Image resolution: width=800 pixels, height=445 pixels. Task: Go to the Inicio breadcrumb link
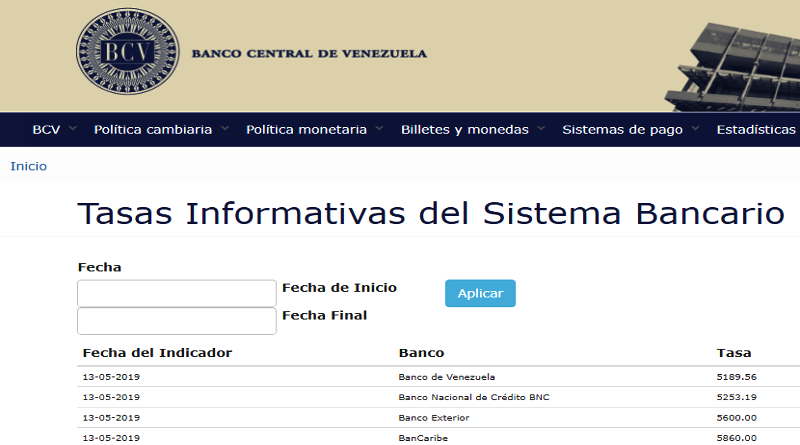[x=29, y=166]
